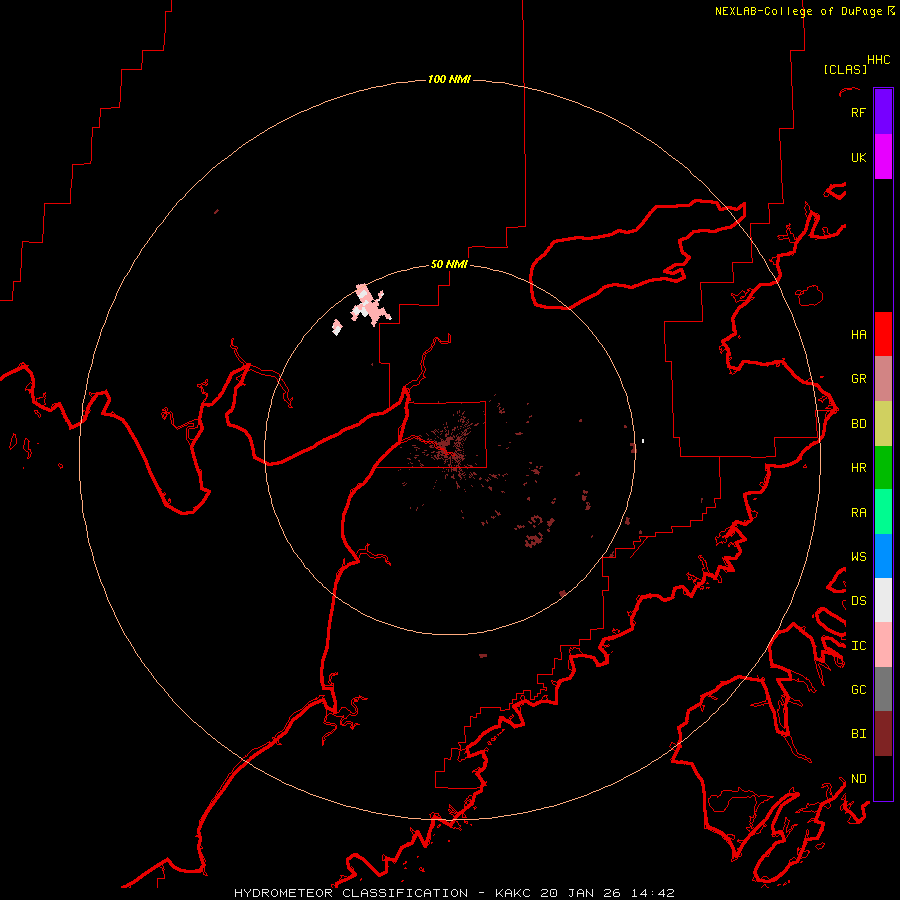Click the BD legend label
Screen dimensions: 900x900
(858, 423)
